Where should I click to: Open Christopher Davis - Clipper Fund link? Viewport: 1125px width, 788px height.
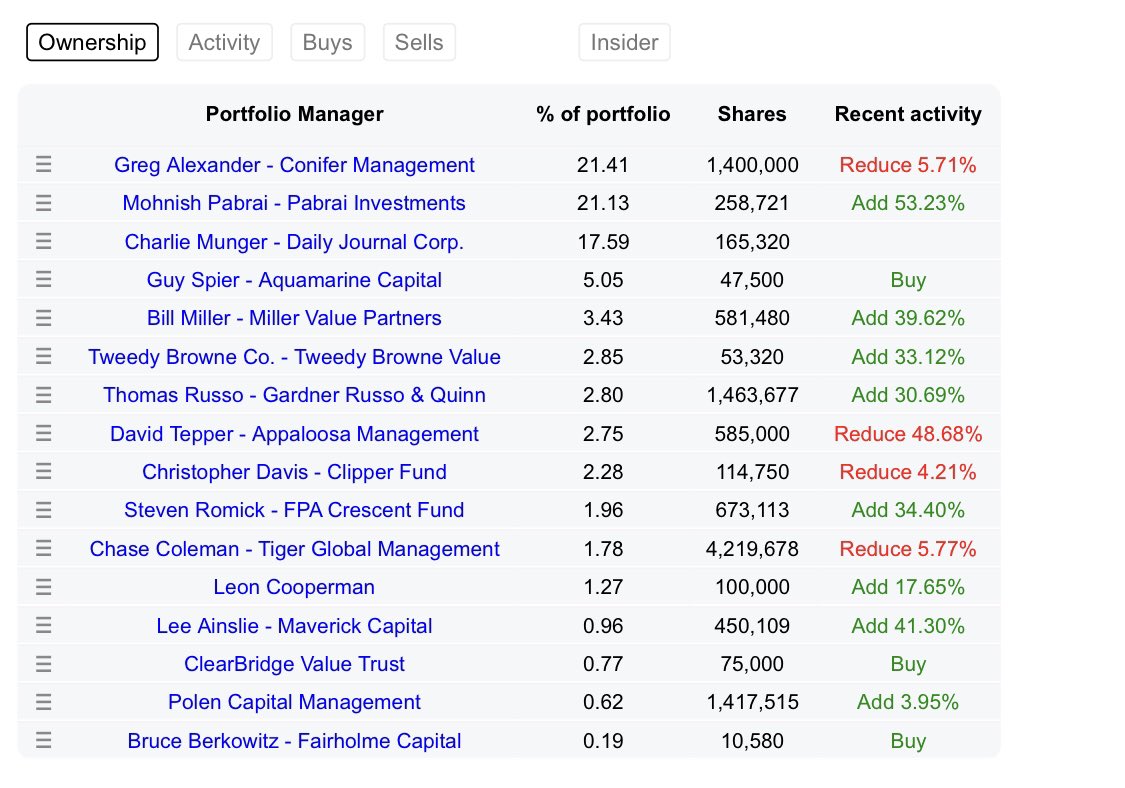tap(294, 472)
